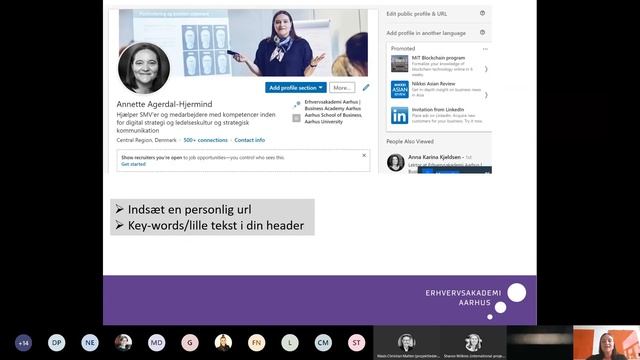Select the CM participant avatar
Viewport: 640px width, 360px height.
[x=323, y=343]
